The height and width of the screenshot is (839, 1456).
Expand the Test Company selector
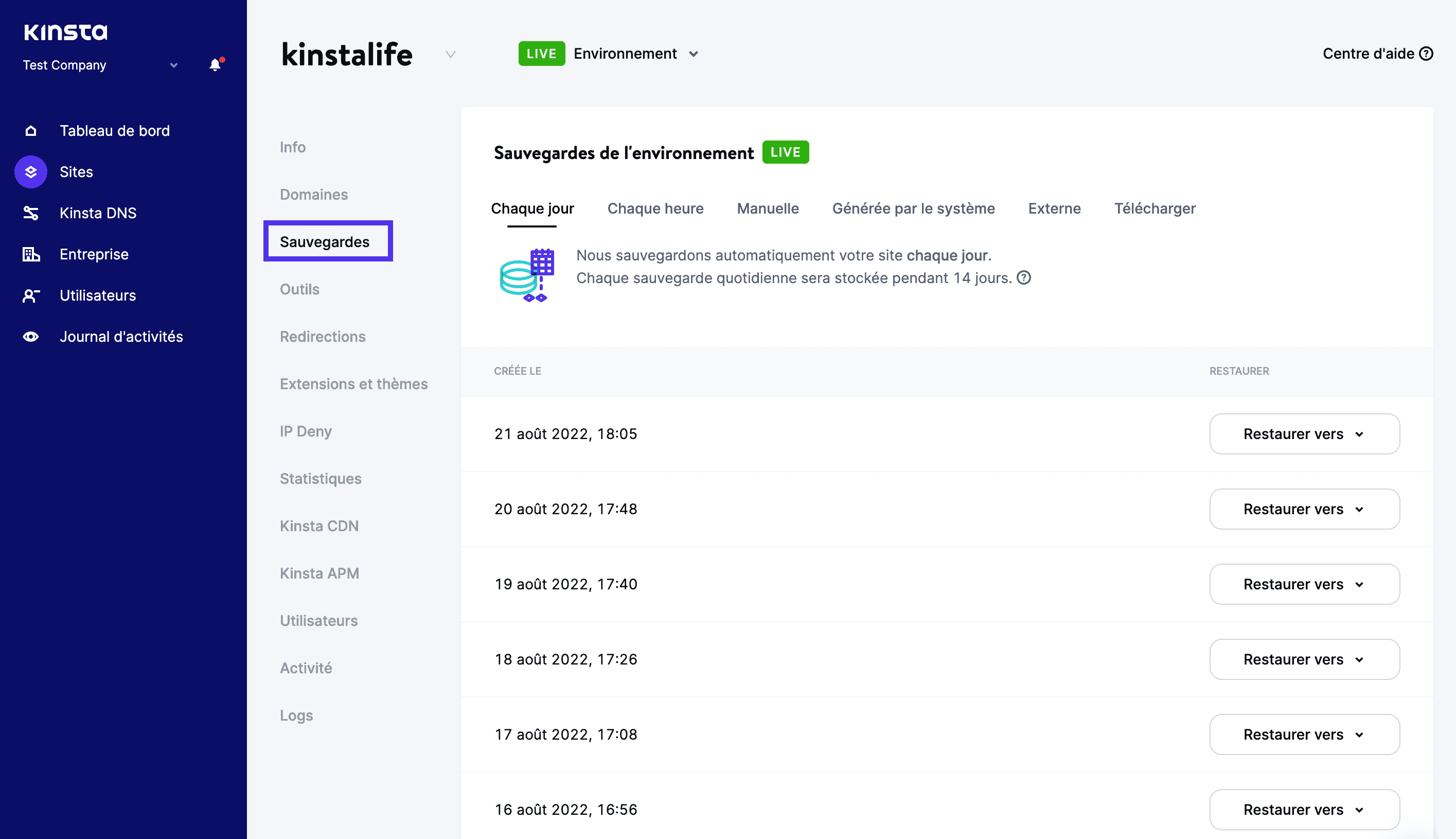[x=173, y=65]
